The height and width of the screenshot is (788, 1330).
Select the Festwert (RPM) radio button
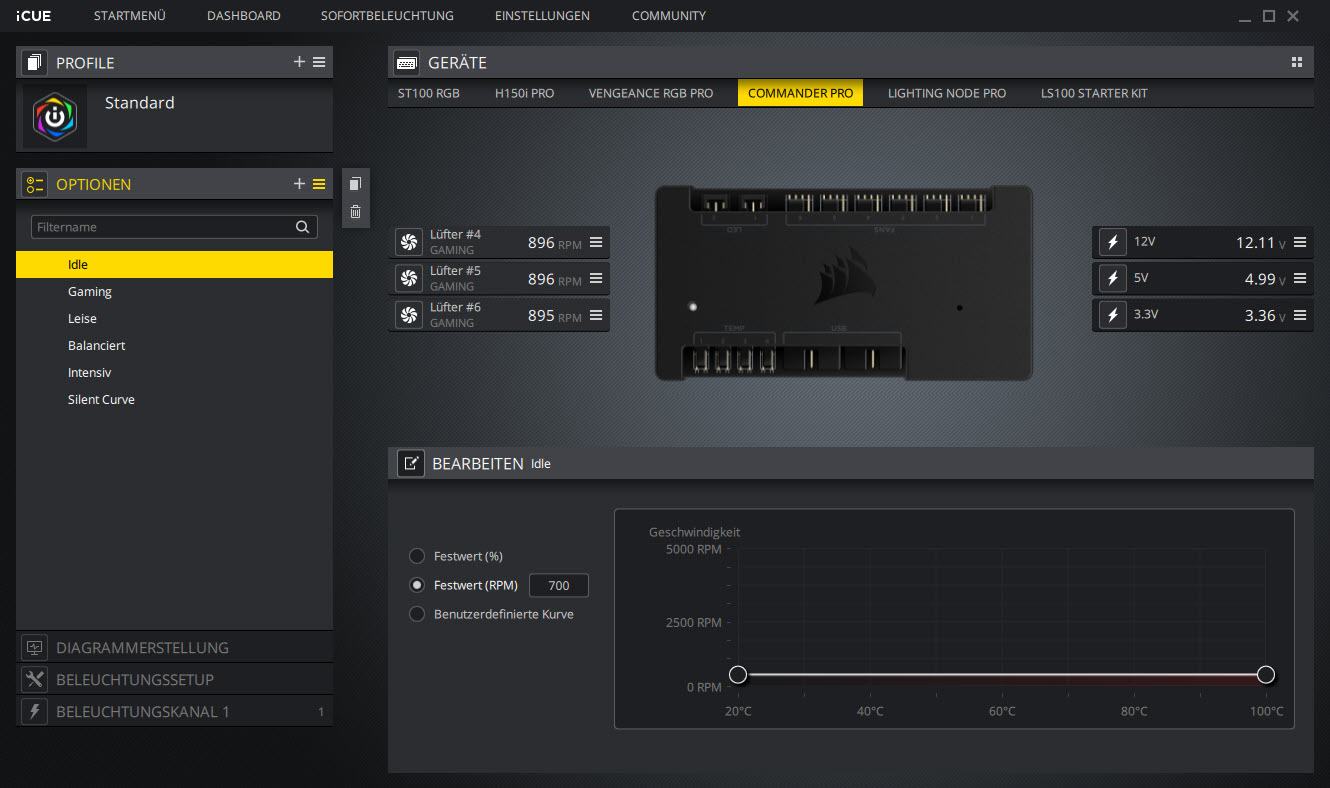(417, 585)
